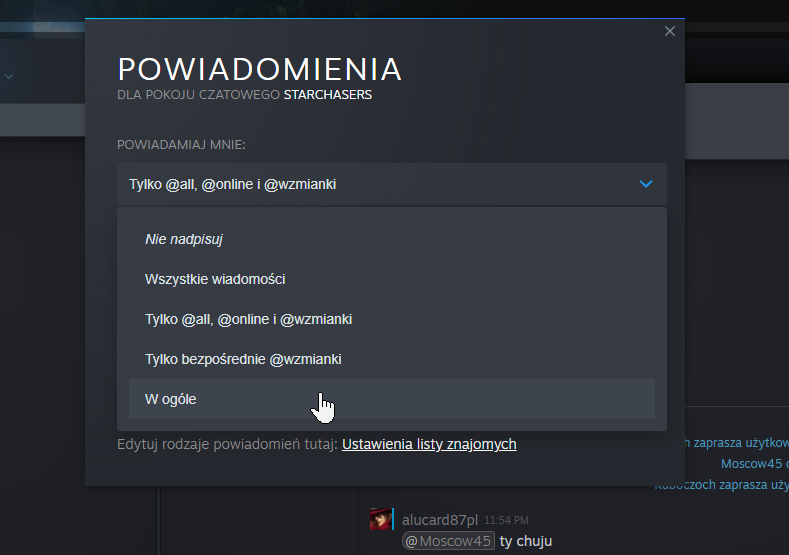Click the STARCHASERS chat room name
789x555 pixels.
pyautogui.click(x=328, y=96)
